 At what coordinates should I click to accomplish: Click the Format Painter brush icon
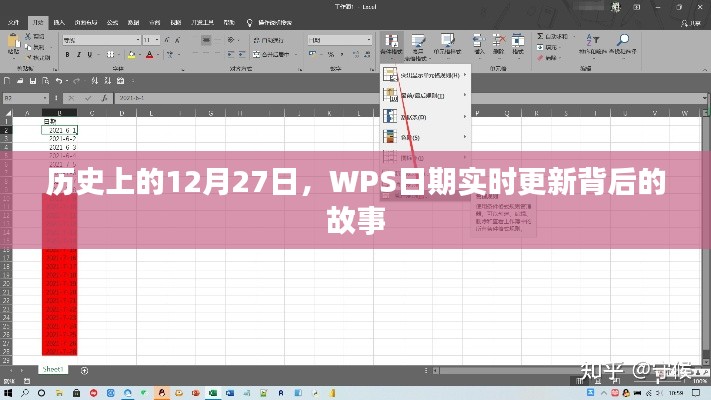(x=29, y=58)
